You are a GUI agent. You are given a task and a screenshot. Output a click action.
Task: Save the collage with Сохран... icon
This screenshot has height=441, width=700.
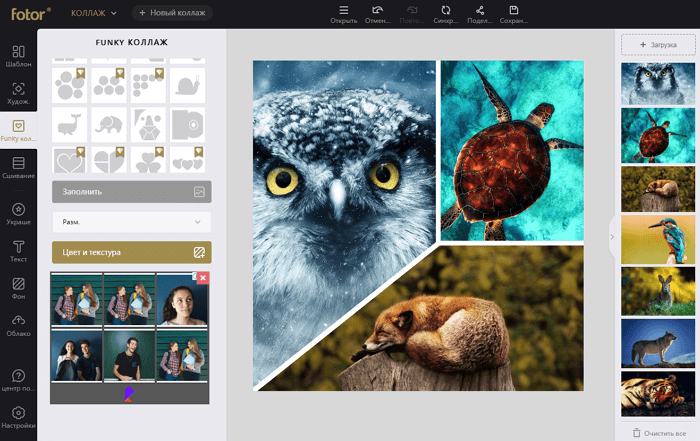coord(514,15)
